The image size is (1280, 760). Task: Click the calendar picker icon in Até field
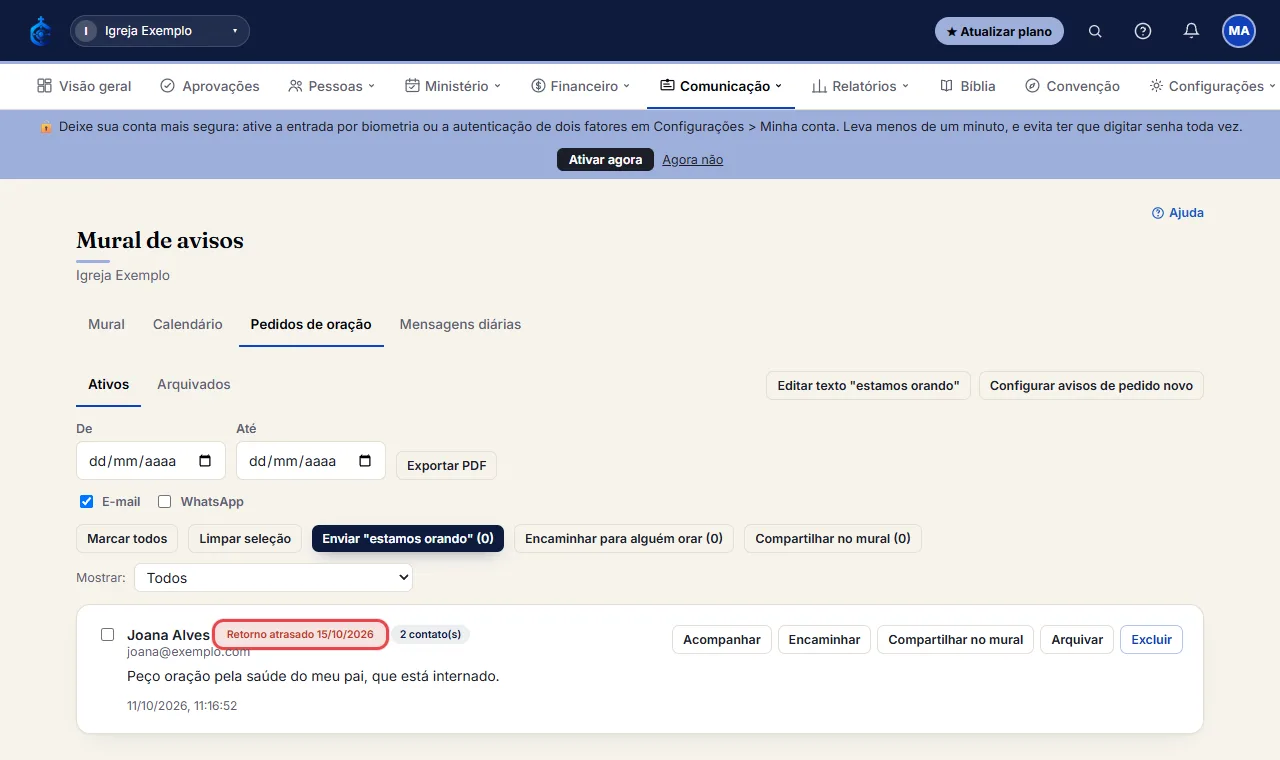(x=365, y=461)
